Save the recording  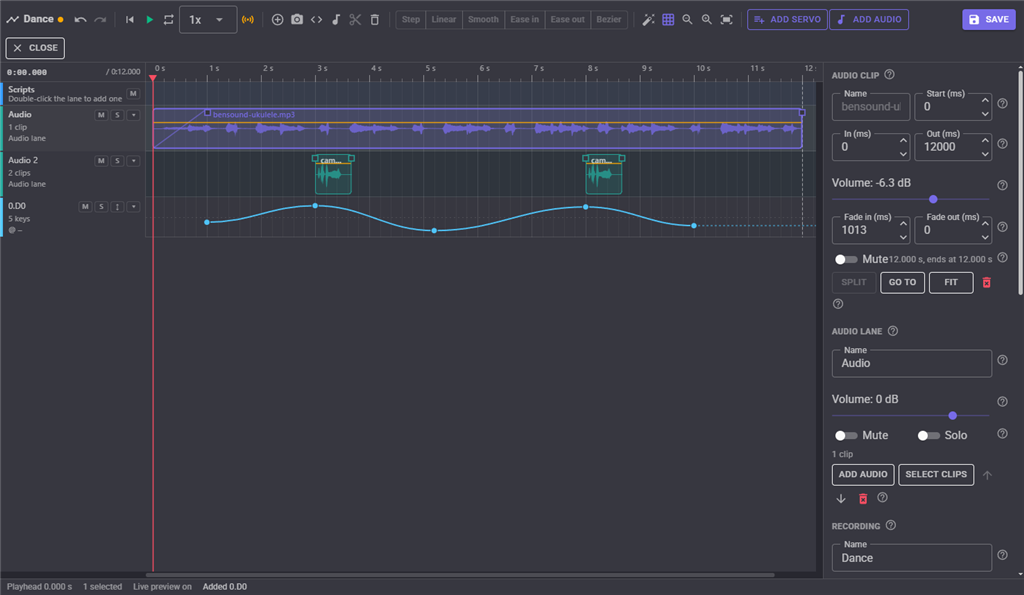click(989, 20)
